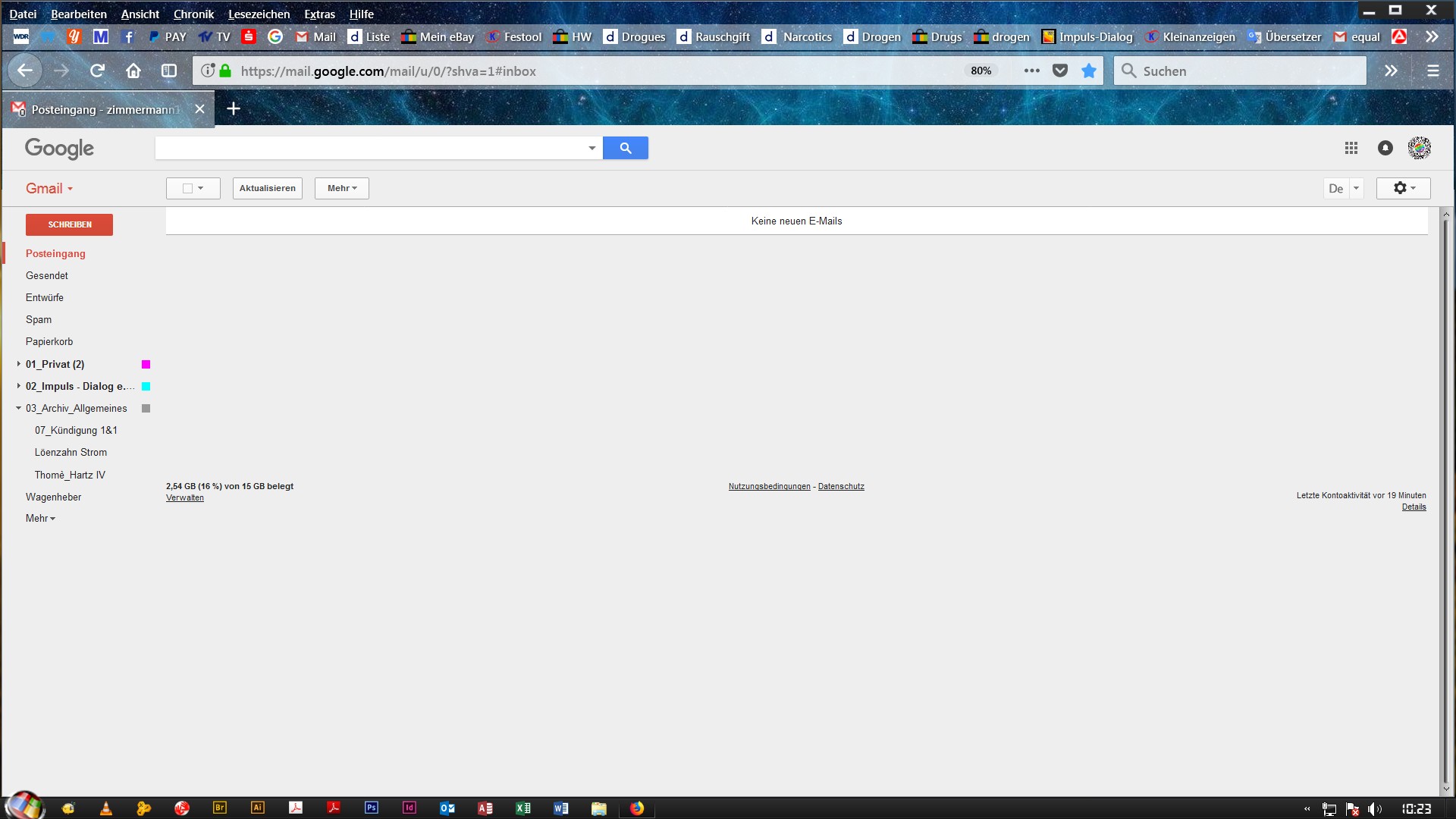Open Google notifications bell icon
1456x819 pixels.
click(x=1385, y=148)
